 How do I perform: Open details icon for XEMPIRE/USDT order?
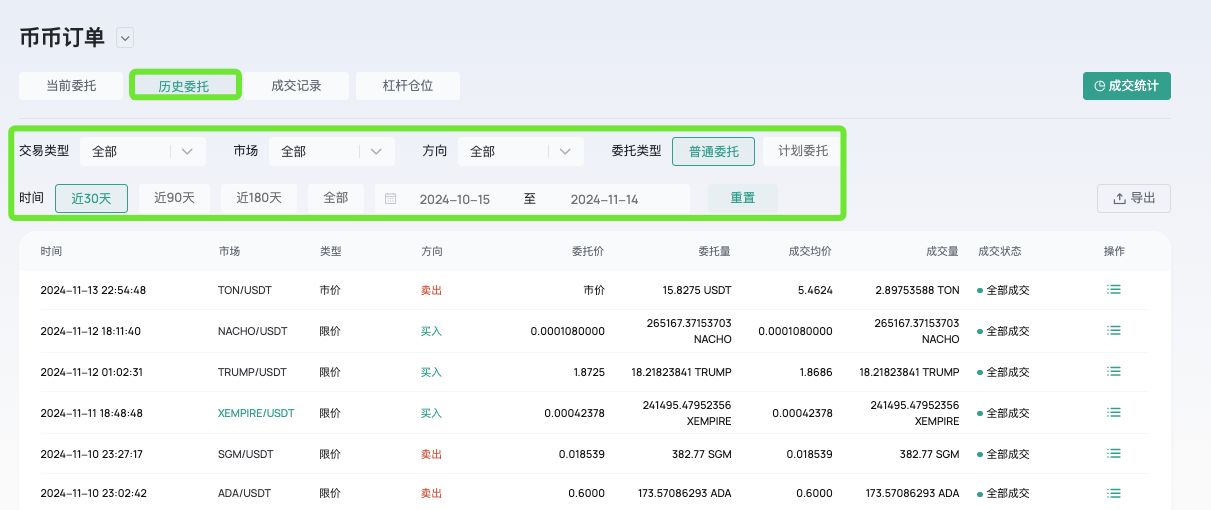click(x=1113, y=412)
